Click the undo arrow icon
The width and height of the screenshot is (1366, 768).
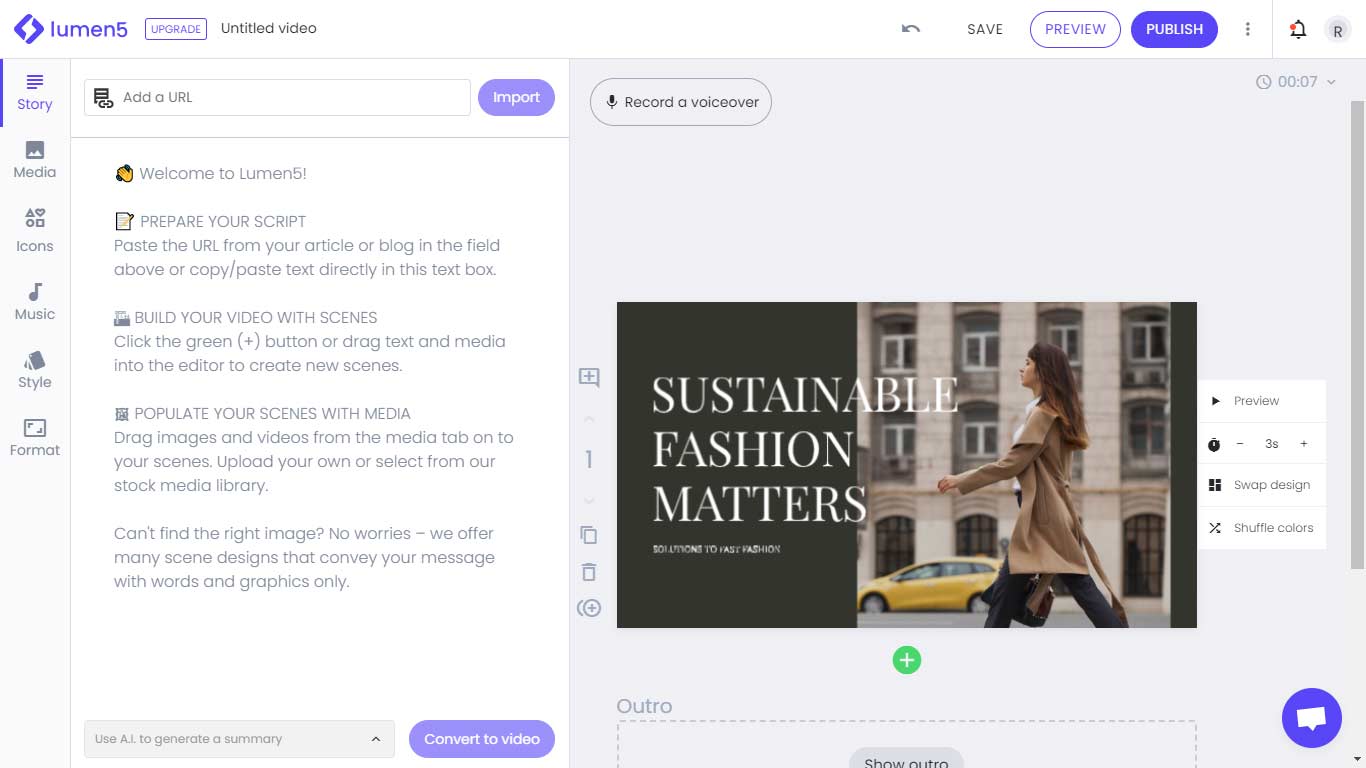(x=910, y=29)
